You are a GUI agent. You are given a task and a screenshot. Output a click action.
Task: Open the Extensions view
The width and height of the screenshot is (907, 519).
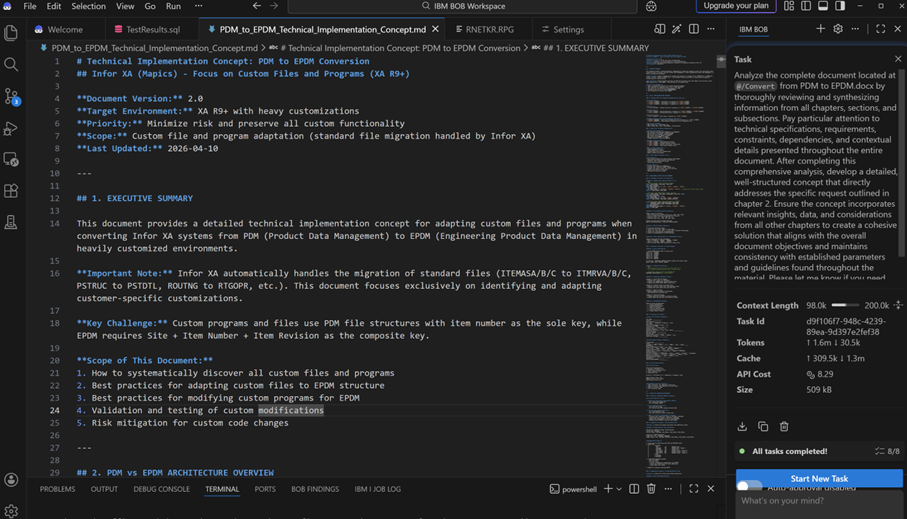tap(12, 191)
